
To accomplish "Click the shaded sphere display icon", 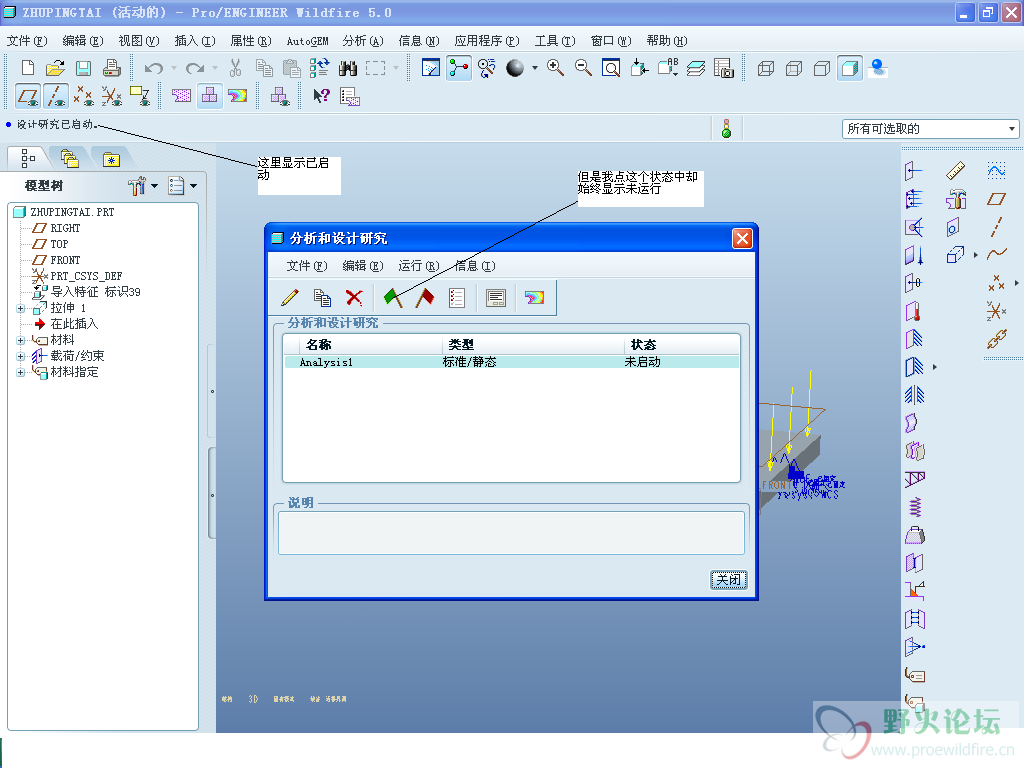I will pyautogui.click(x=515, y=68).
